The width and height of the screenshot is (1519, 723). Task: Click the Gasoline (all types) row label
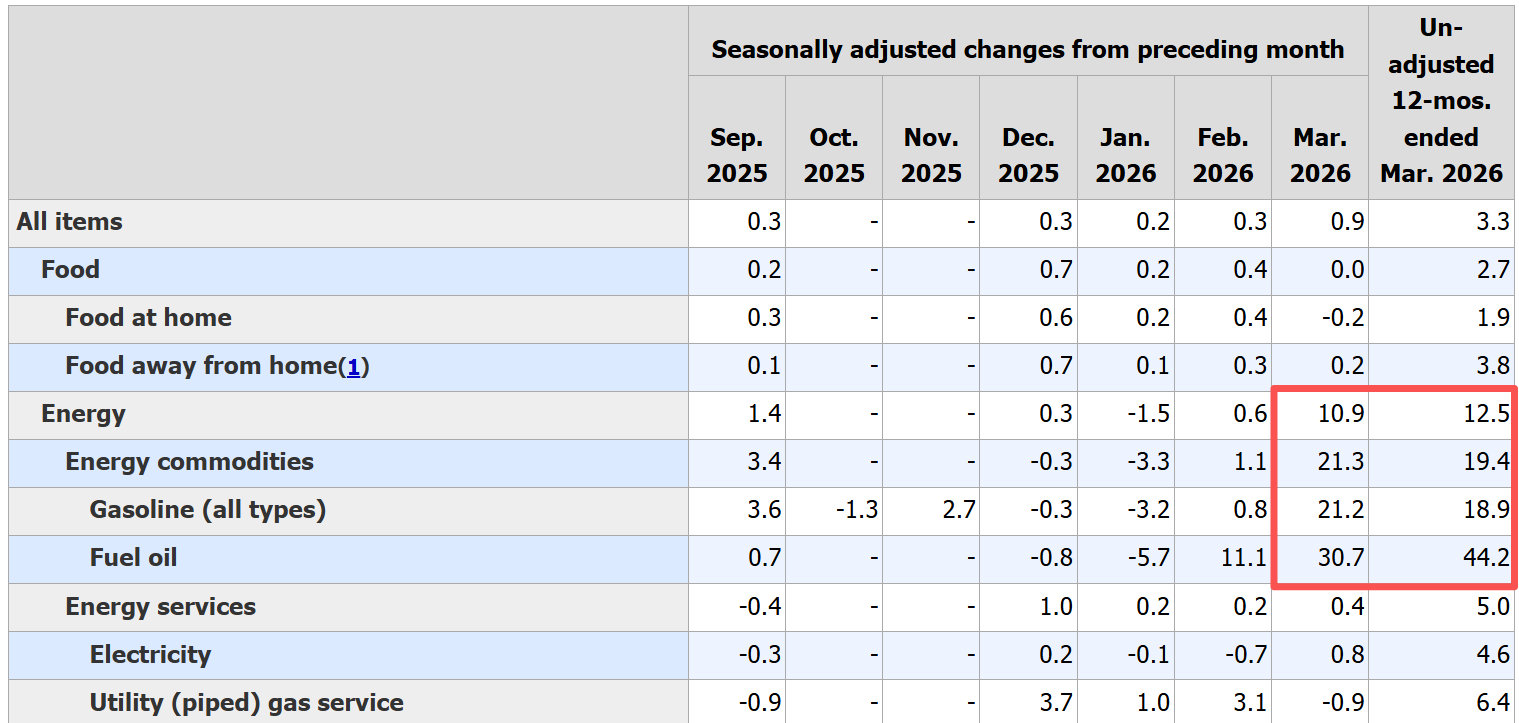click(x=208, y=510)
